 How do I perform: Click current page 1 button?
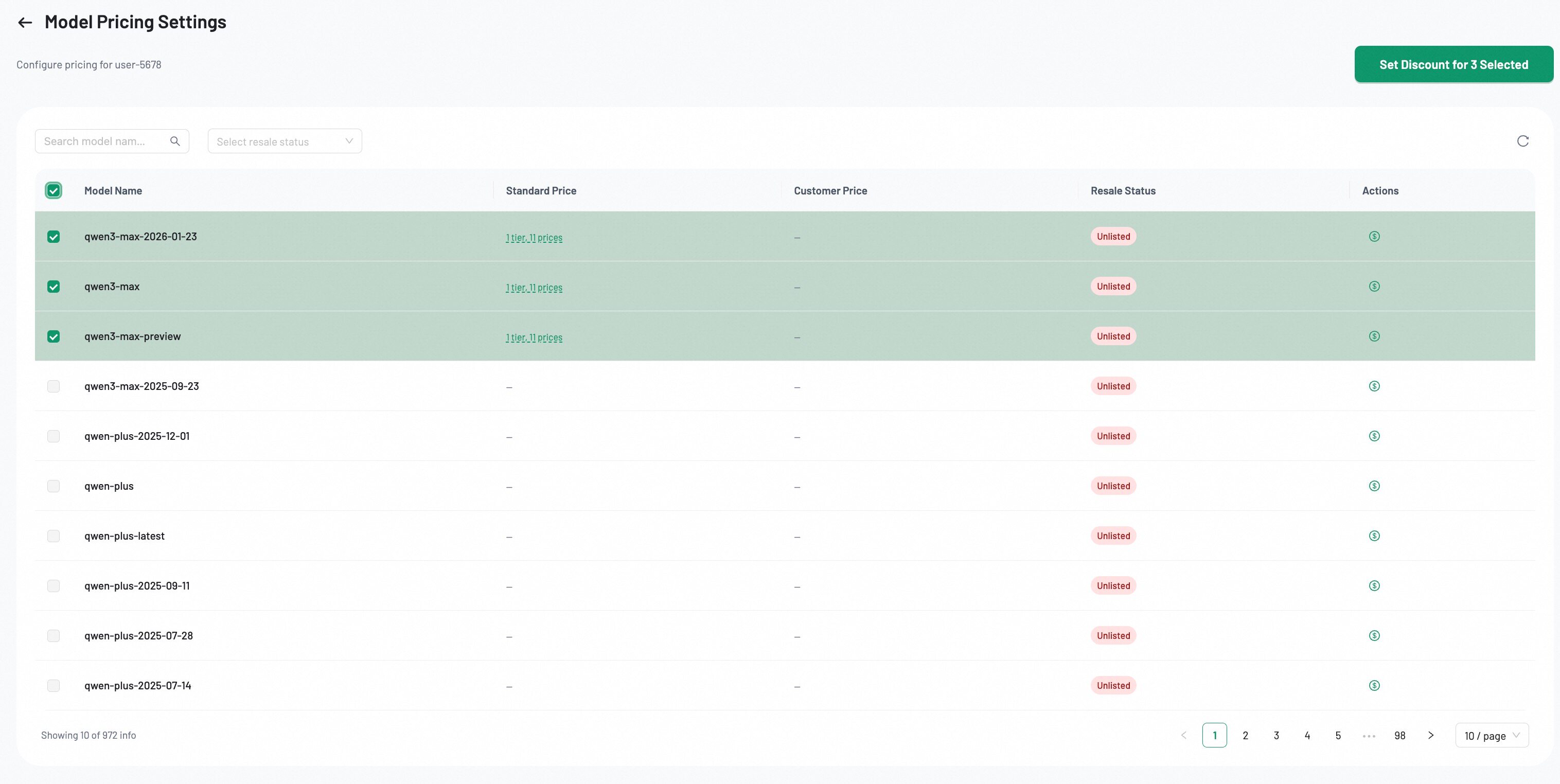pos(1214,736)
